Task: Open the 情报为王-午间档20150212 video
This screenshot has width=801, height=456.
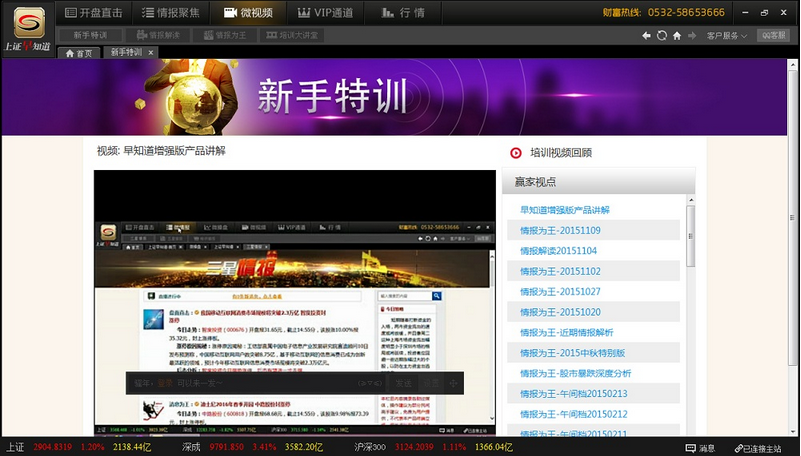Action: 573,414
